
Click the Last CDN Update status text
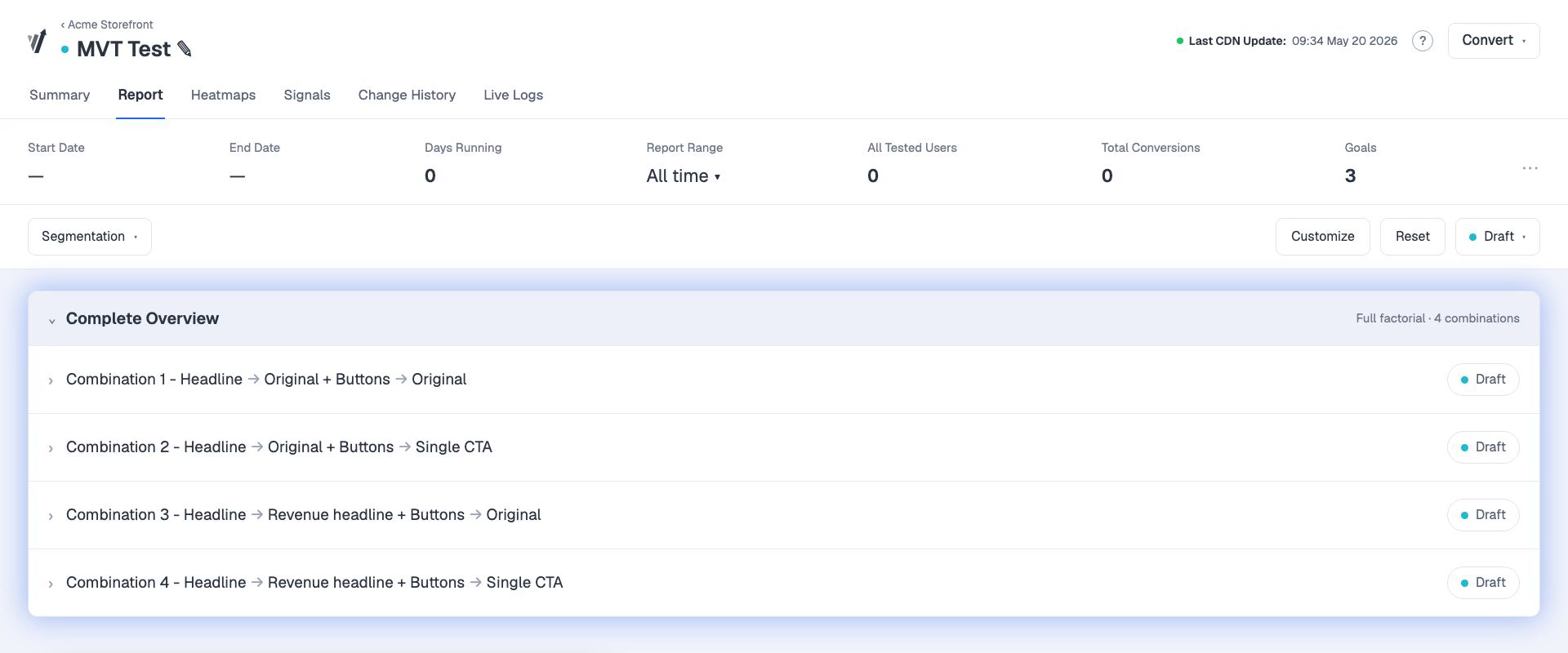pos(1287,41)
